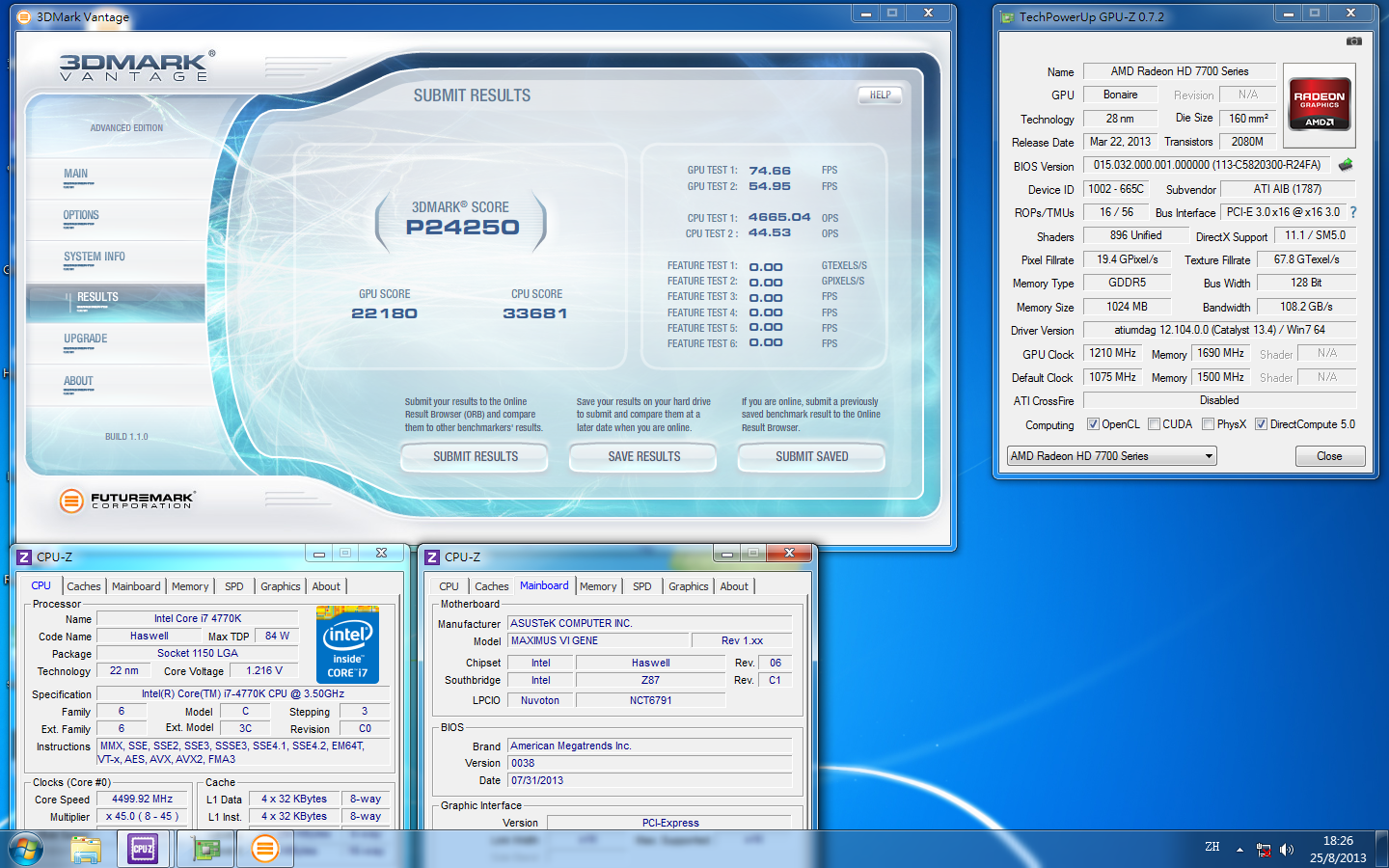This screenshot has width=1389, height=868.
Task: Switch to CPU-Z from the taskbar
Action: click(x=143, y=849)
